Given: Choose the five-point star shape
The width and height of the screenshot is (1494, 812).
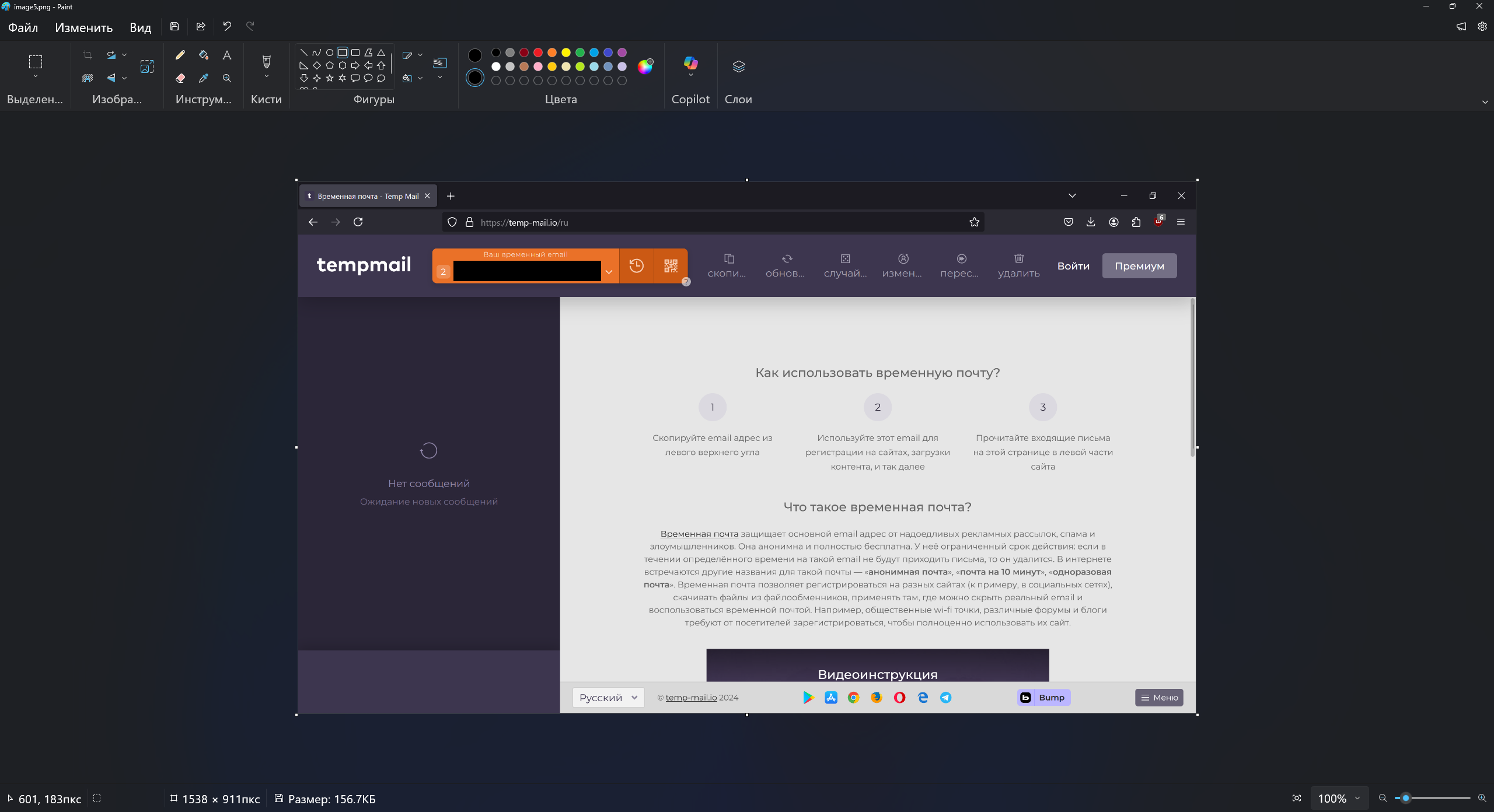Looking at the screenshot, I should (330, 78).
